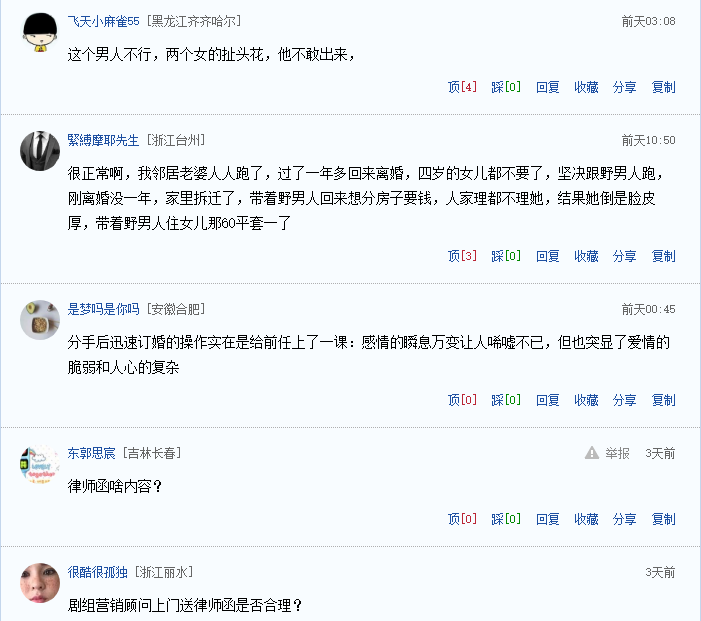This screenshot has height=621, width=701.
Task: Reply to 是梦吗是你吗's comment
Action: point(547,400)
